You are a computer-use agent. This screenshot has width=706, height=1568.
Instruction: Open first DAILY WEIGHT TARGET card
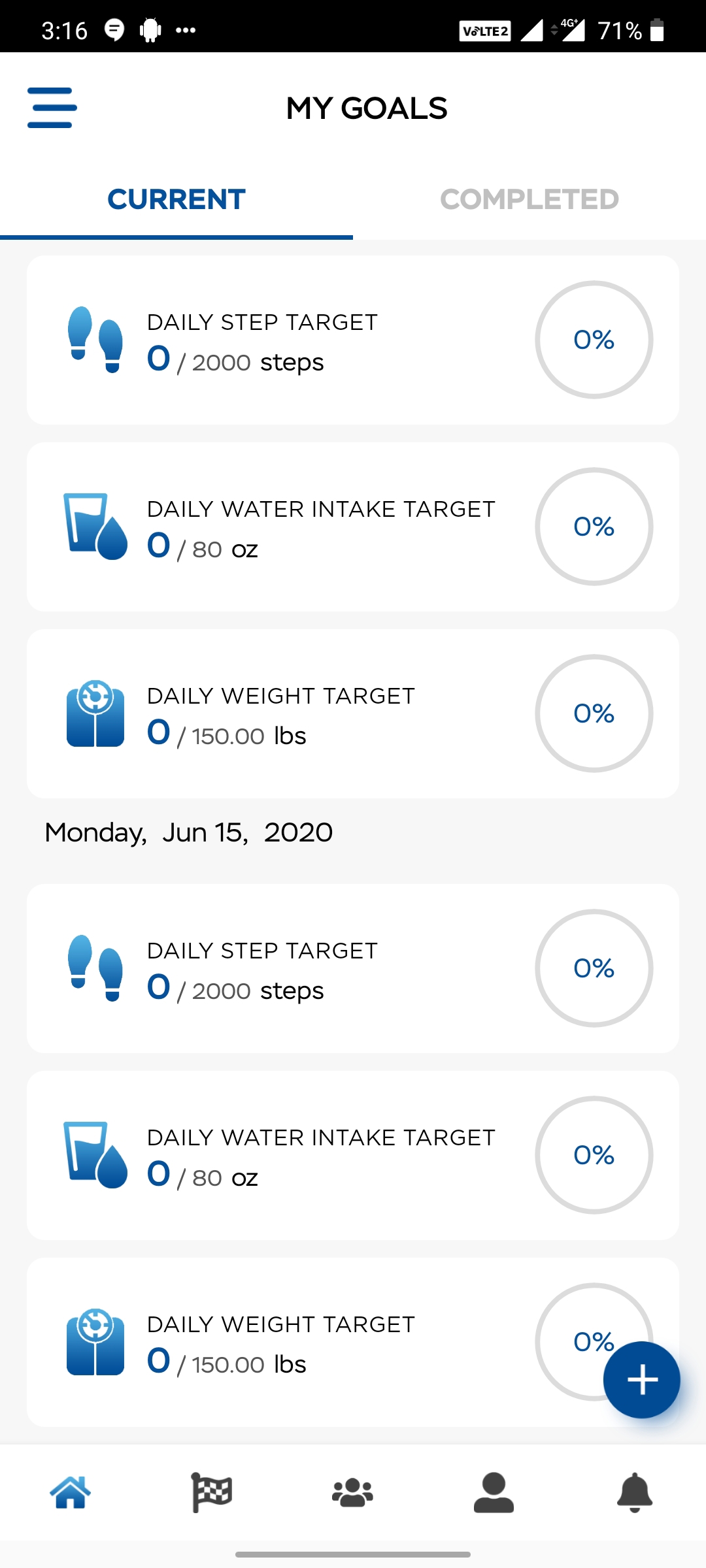[x=353, y=713]
